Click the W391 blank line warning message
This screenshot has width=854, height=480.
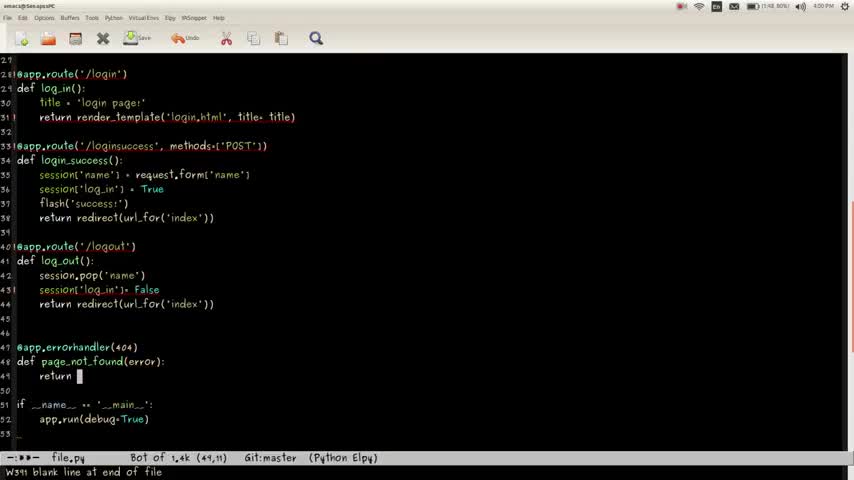(x=84, y=472)
